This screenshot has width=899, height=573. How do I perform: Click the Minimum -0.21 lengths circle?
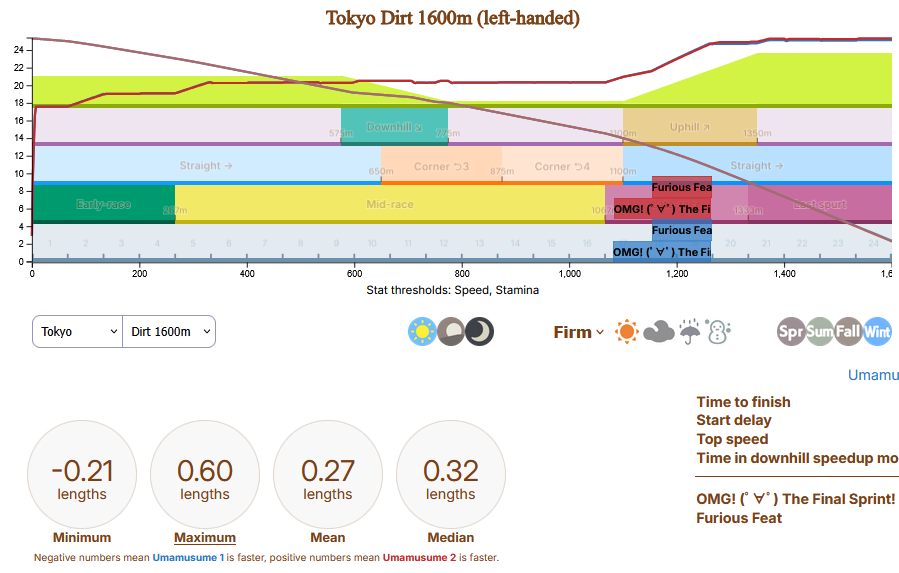[82, 475]
